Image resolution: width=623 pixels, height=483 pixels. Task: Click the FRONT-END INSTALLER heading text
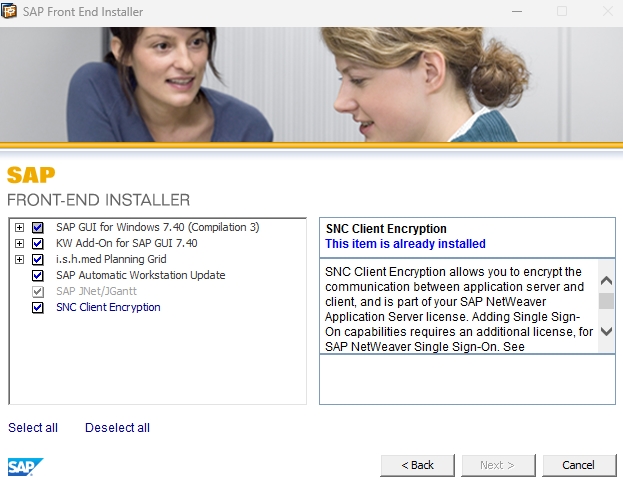click(x=99, y=200)
